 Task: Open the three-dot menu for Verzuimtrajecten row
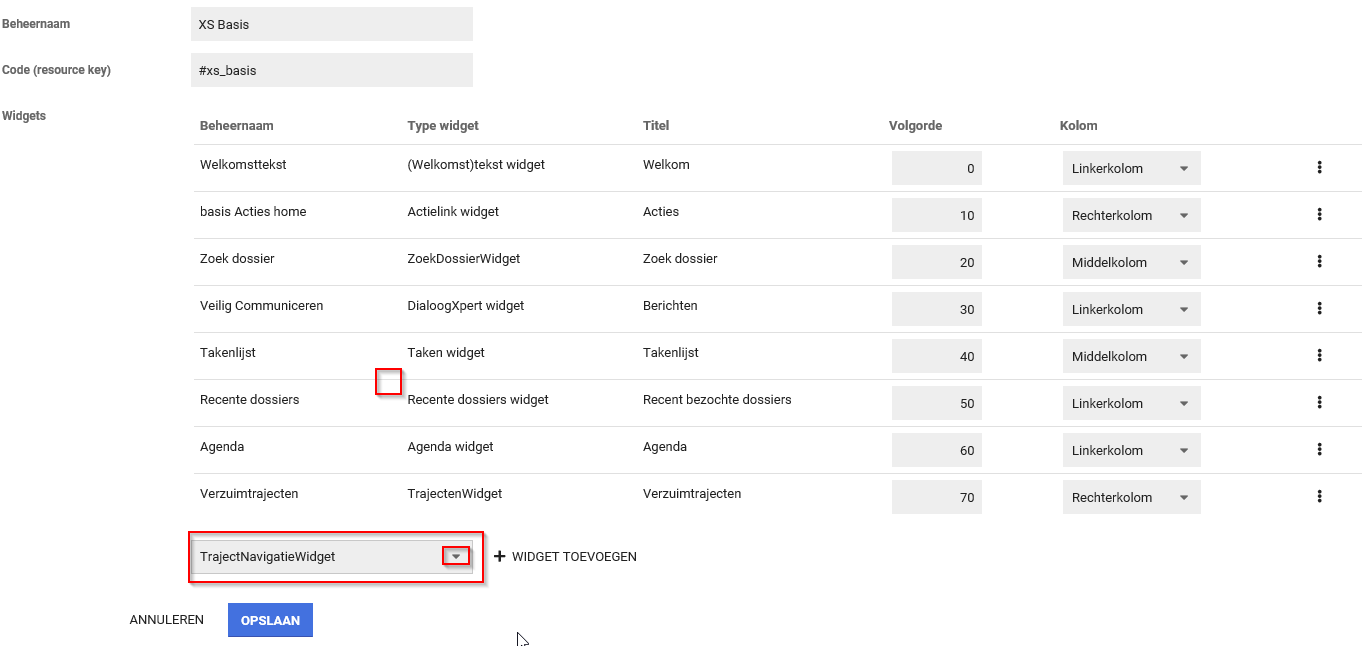(1319, 497)
